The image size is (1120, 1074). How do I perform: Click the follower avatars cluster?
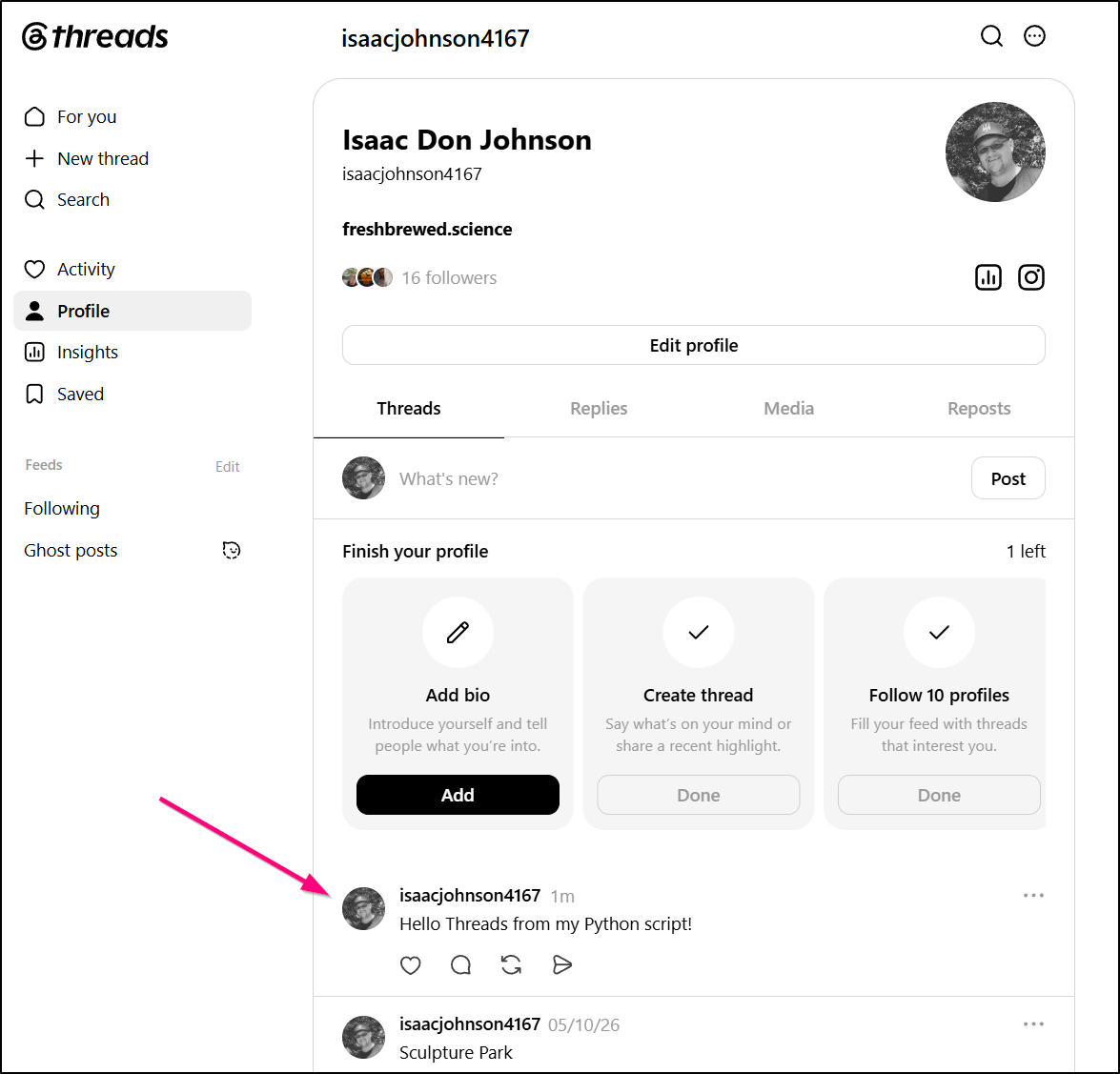[x=367, y=277]
